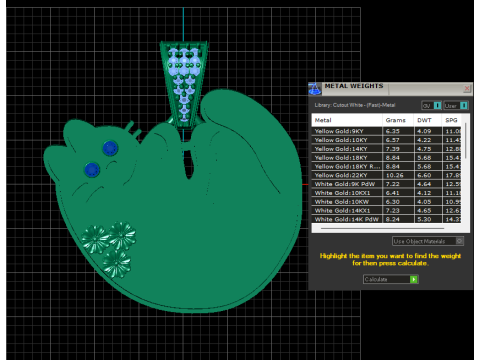
Task: Select the Yellow Gold:14KY row
Action: 387,149
